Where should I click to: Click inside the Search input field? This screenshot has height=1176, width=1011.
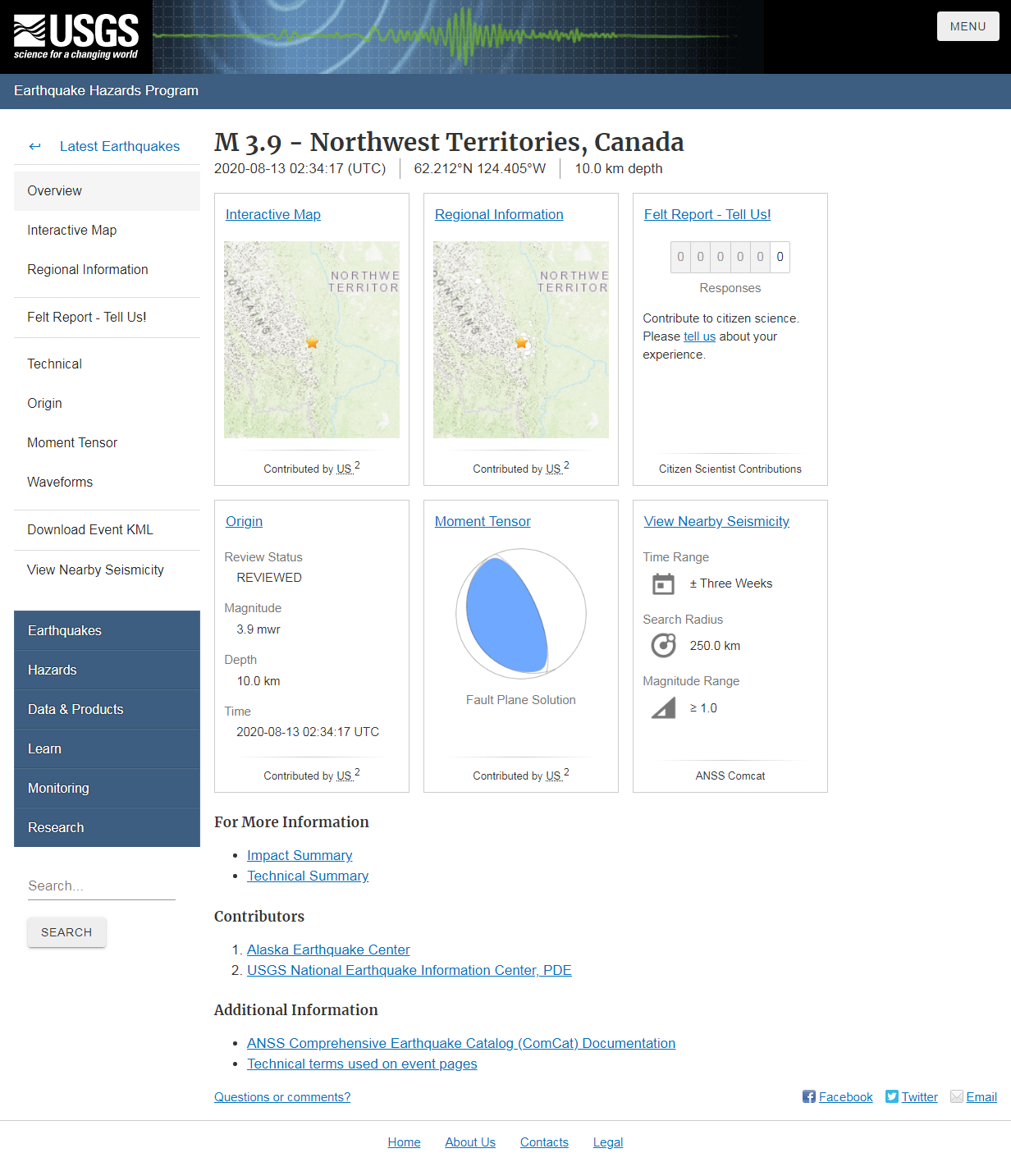click(x=101, y=885)
